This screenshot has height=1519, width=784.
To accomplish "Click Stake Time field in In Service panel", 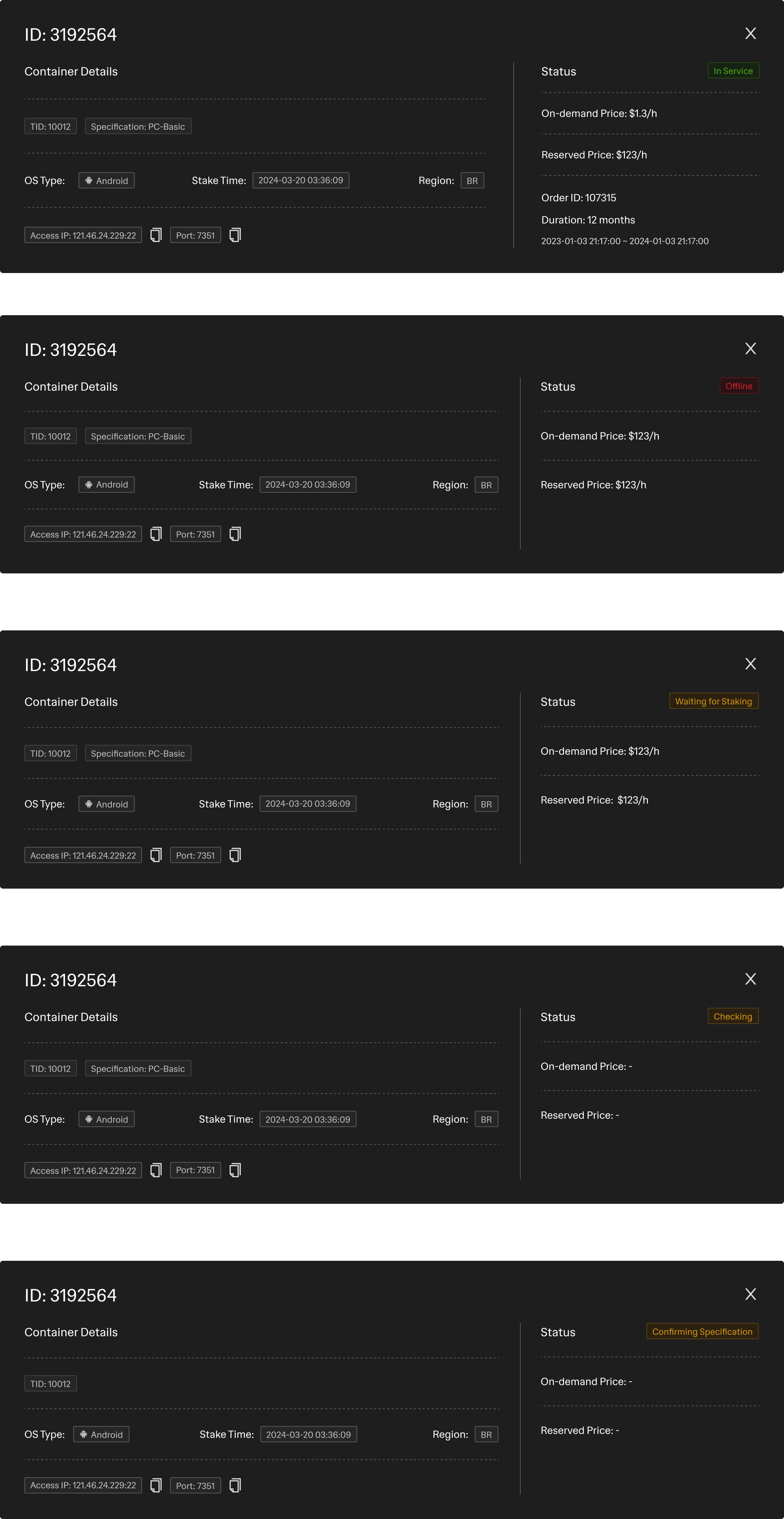I will (301, 181).
